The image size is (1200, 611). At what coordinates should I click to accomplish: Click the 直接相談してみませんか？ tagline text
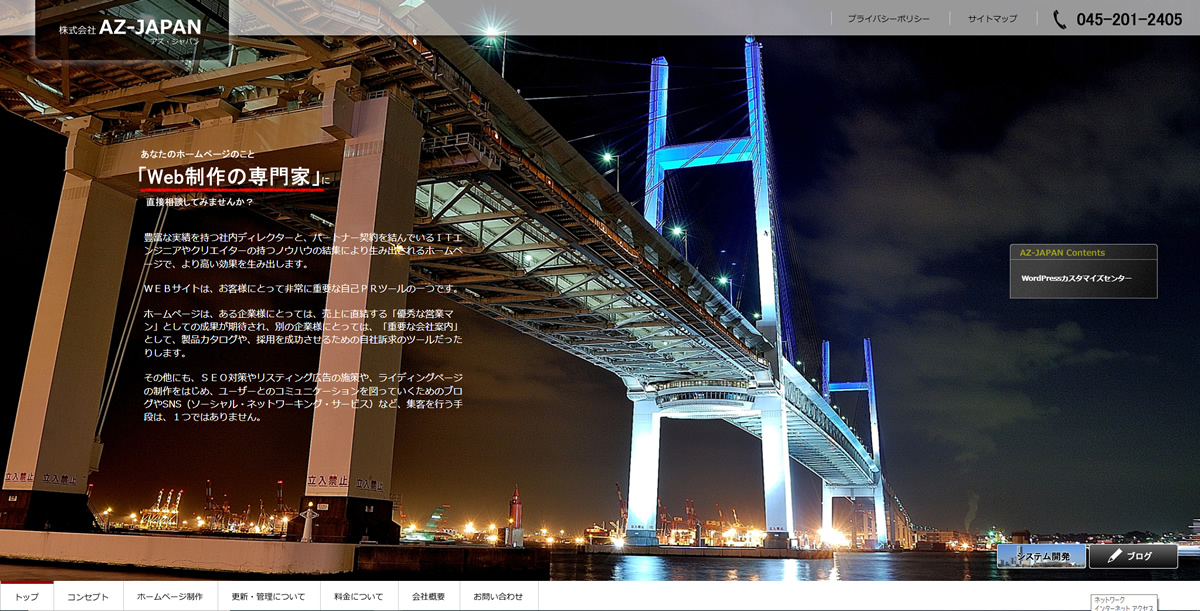(x=200, y=202)
